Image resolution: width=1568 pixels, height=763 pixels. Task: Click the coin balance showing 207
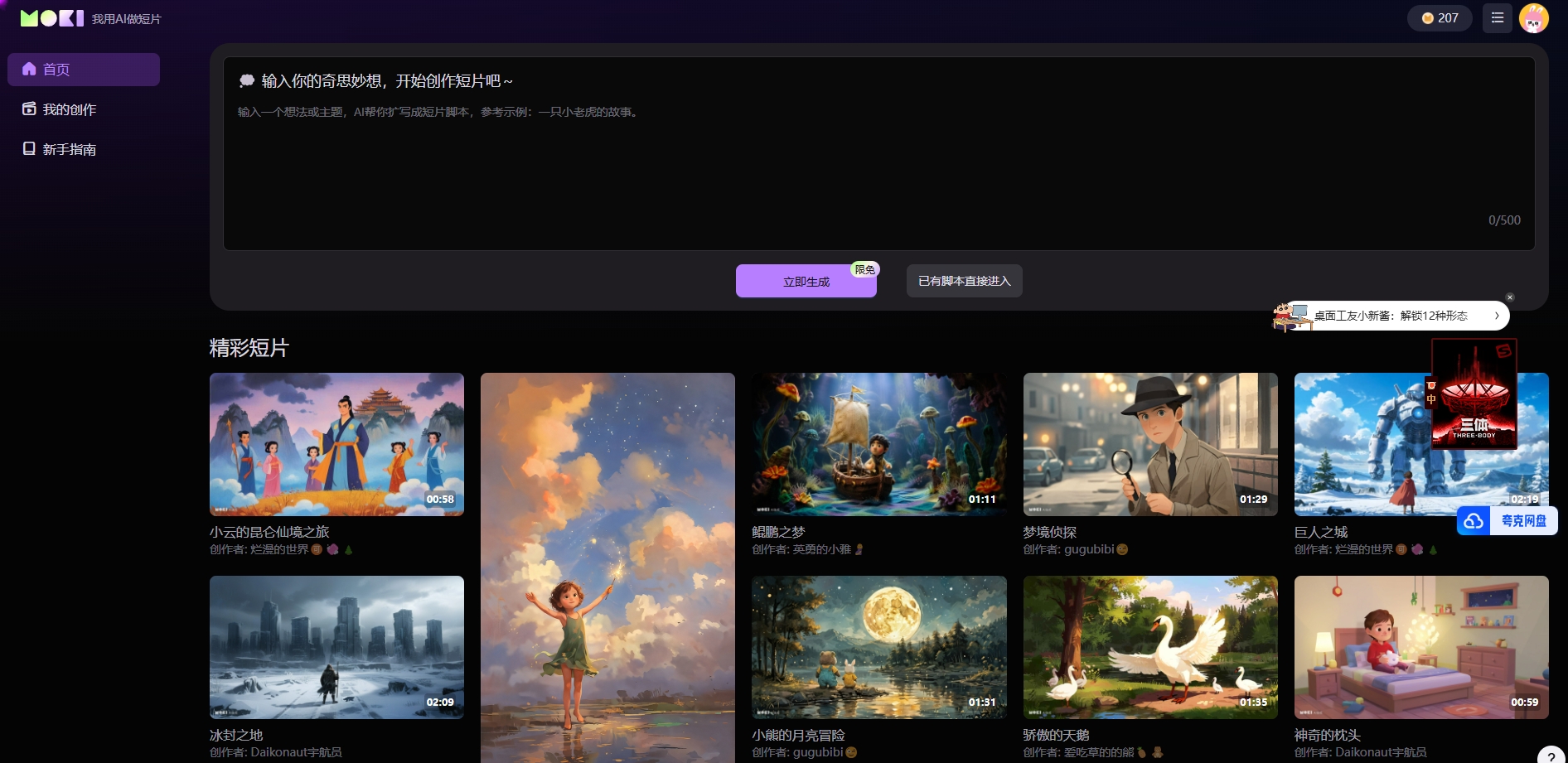(x=1440, y=18)
